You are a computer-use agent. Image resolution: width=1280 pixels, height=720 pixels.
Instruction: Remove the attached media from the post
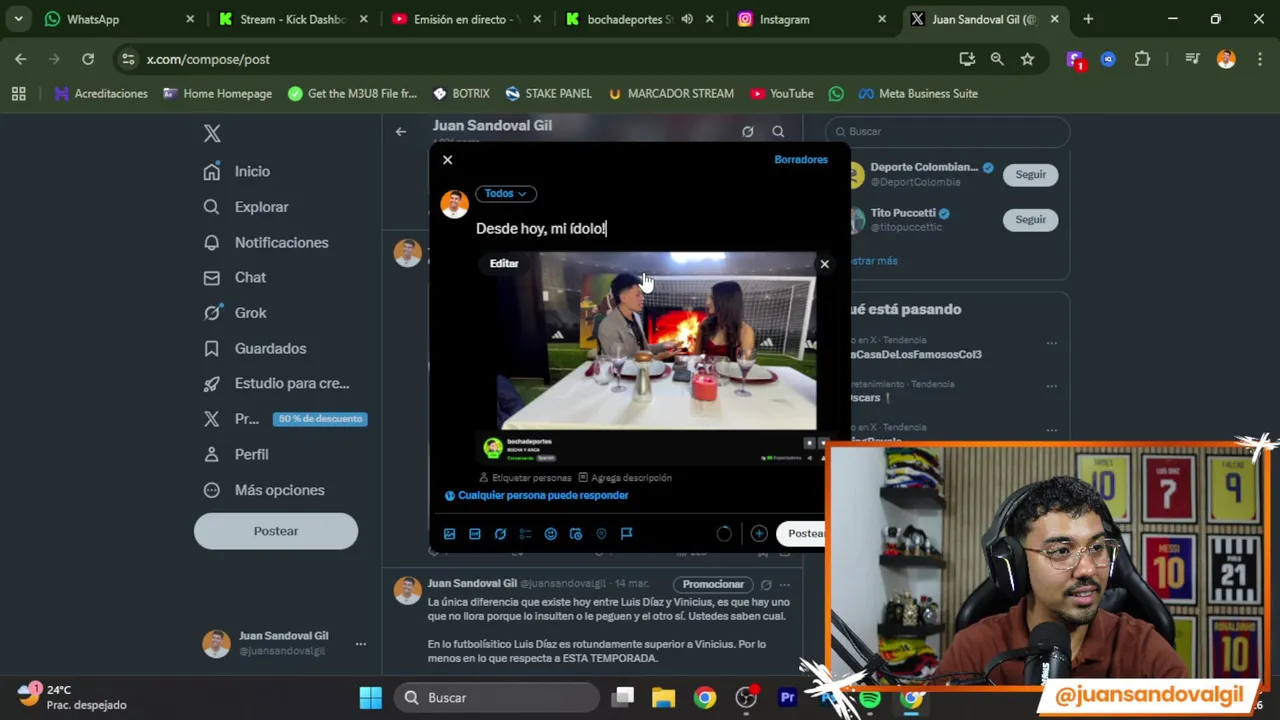point(824,264)
